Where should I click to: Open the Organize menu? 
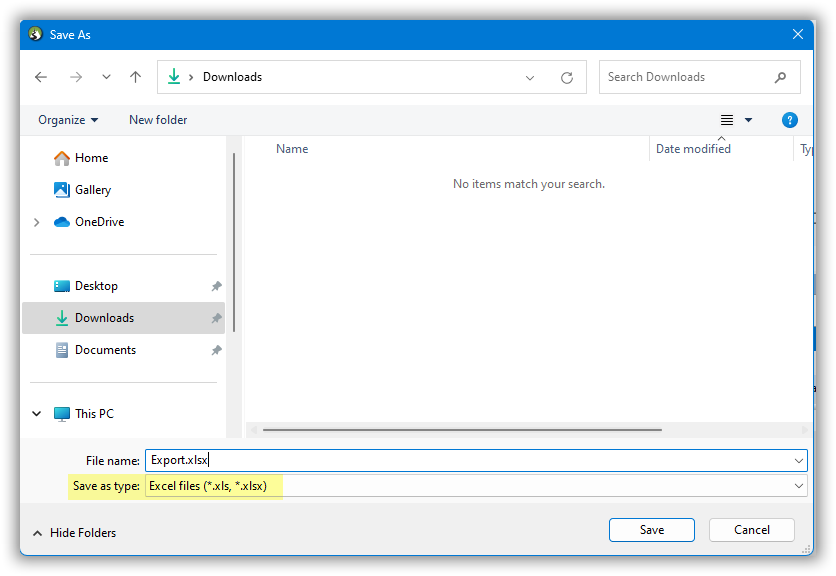pyautogui.click(x=68, y=120)
